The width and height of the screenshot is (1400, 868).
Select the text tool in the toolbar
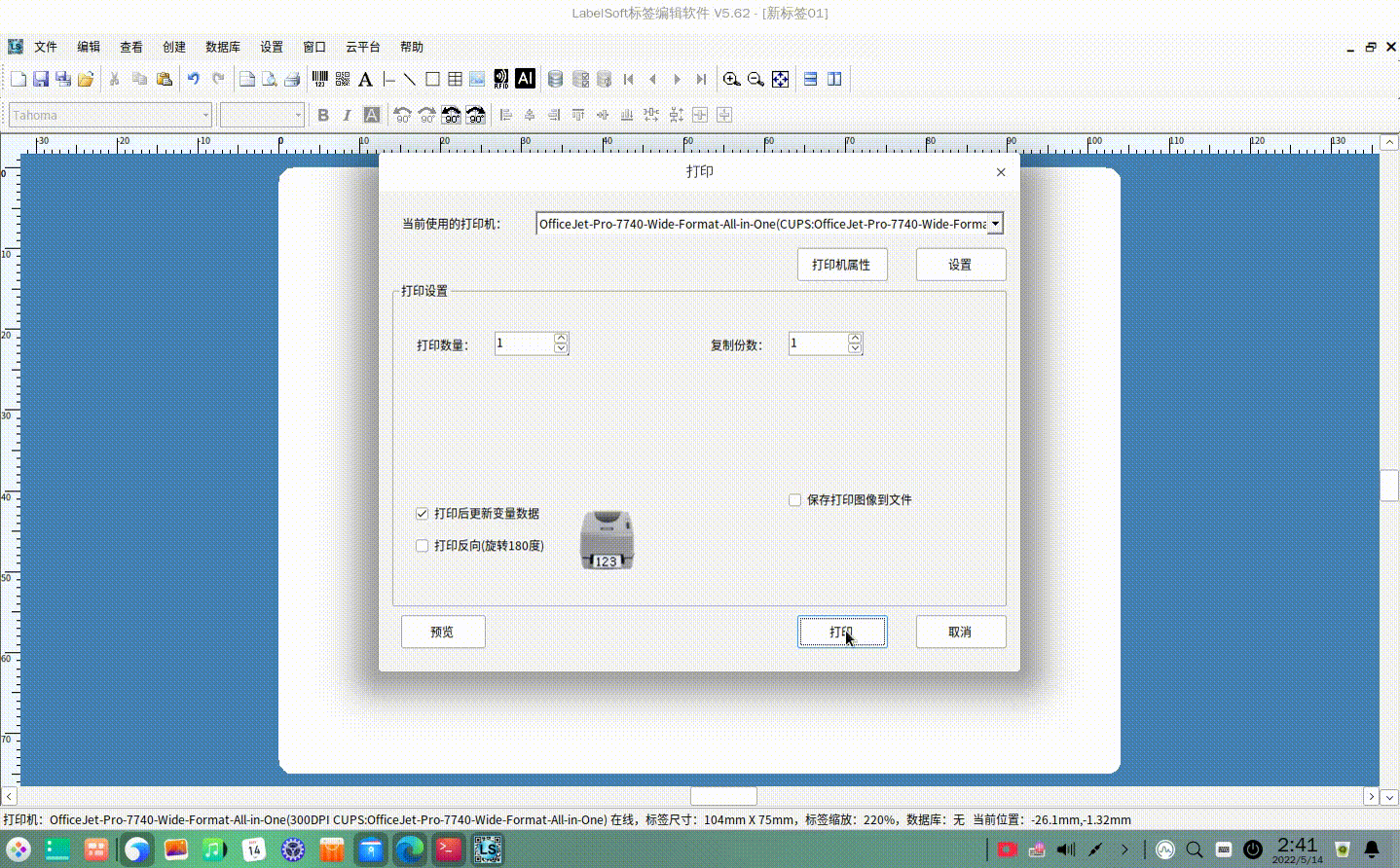point(365,79)
